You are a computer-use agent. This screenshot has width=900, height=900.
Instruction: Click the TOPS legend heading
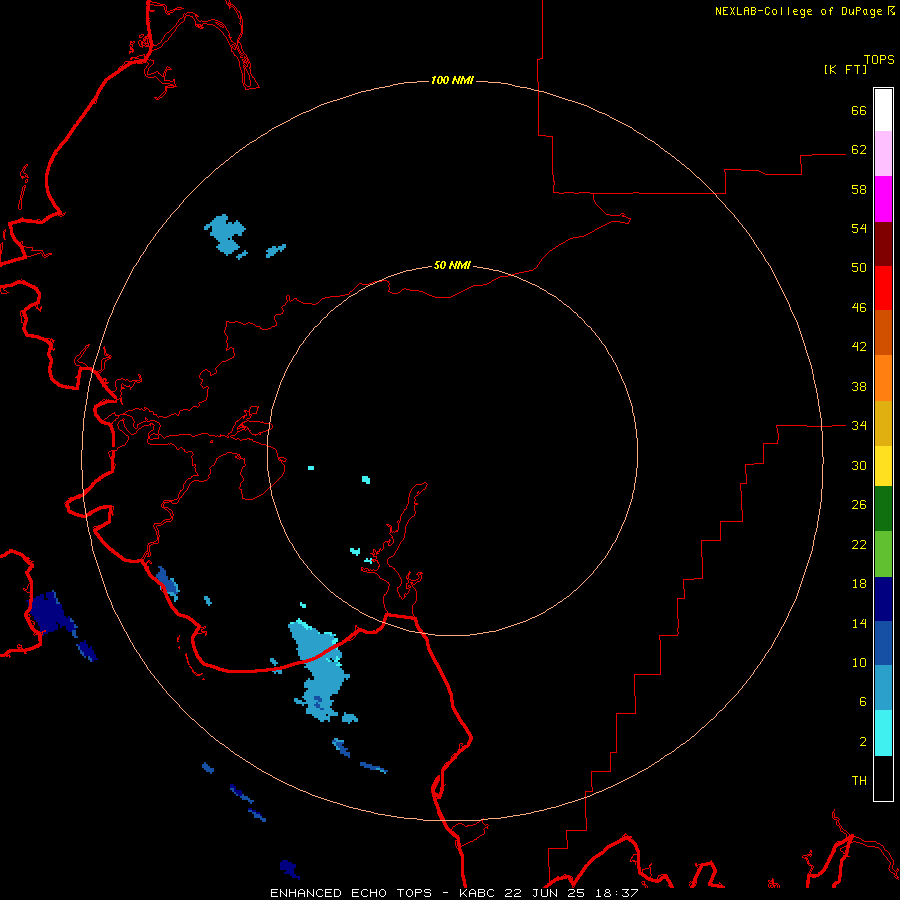879,60
